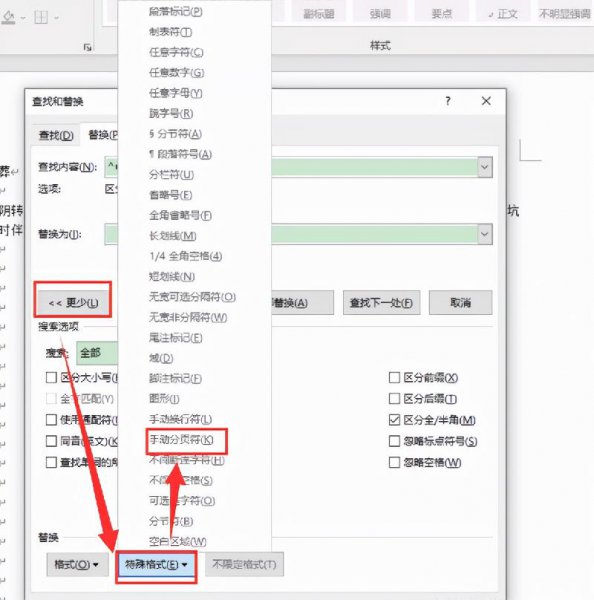The width and height of the screenshot is (594, 600).
Task: Select 手动分页符(K) menu entry
Action: click(181, 440)
